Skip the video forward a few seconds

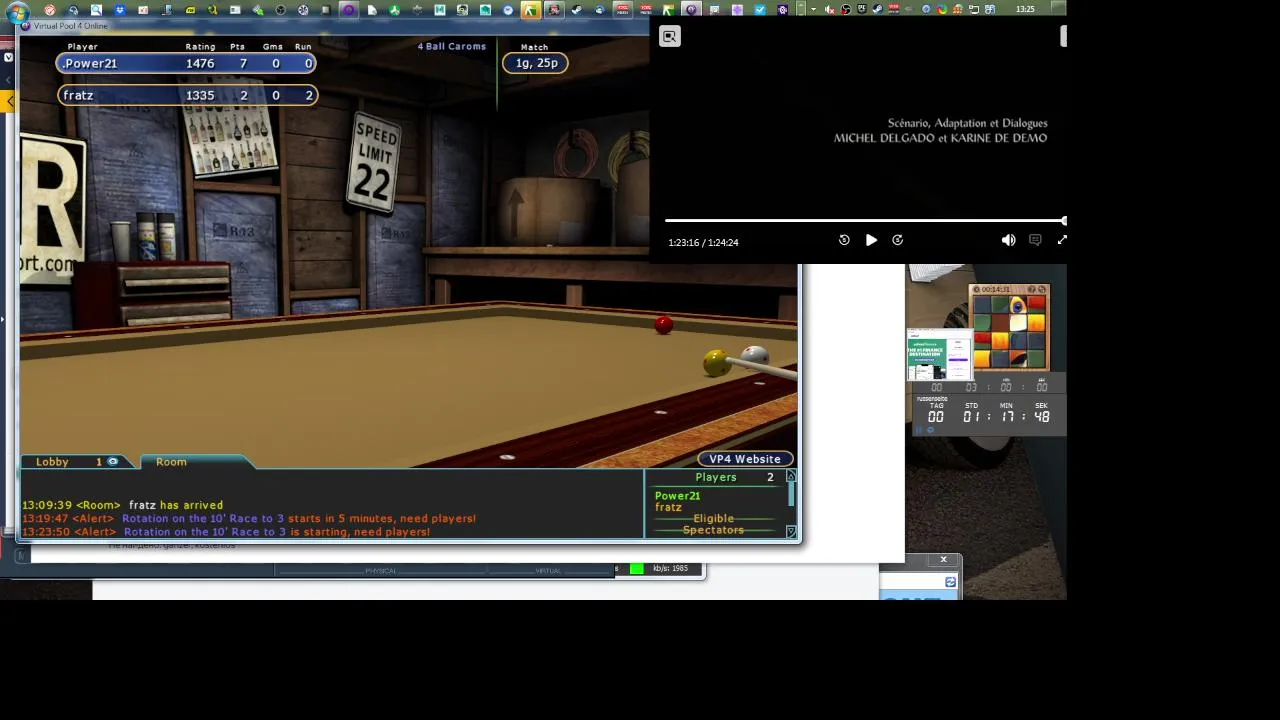coord(897,240)
